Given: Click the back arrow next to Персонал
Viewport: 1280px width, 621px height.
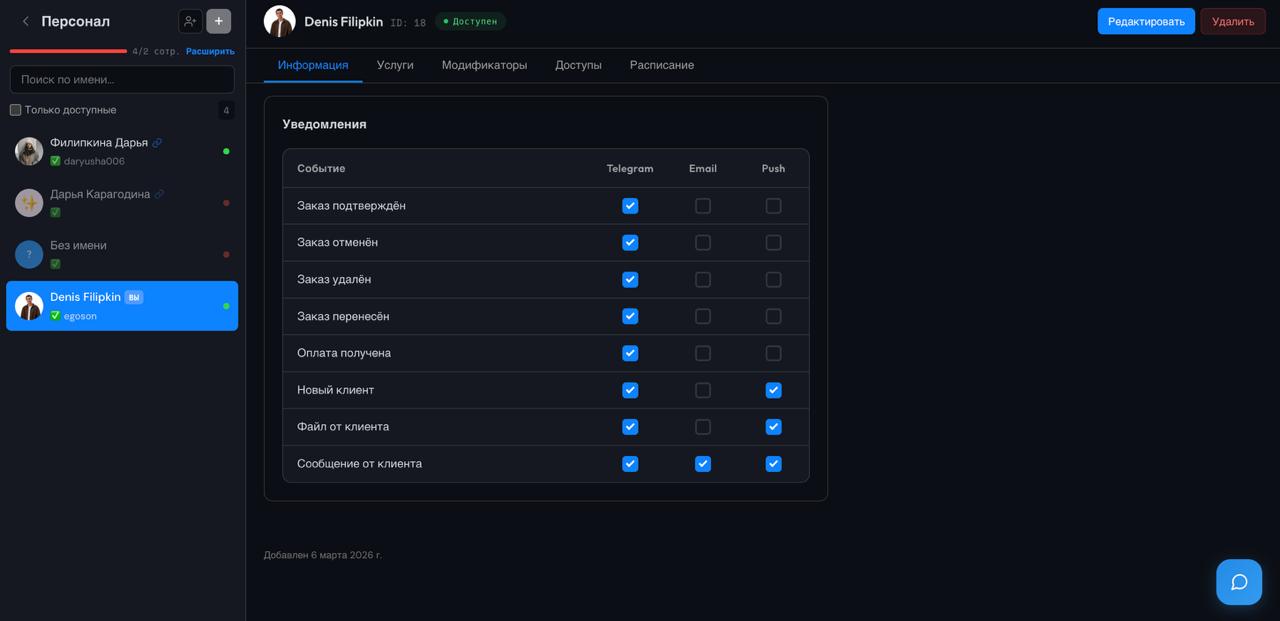Looking at the screenshot, I should 25,21.
